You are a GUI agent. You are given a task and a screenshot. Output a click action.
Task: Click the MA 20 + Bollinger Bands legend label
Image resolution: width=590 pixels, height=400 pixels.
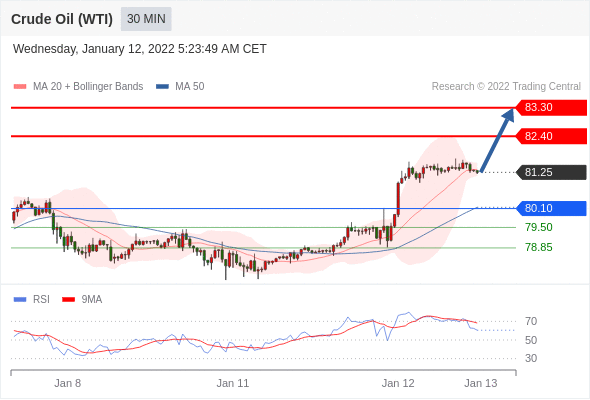(88, 87)
